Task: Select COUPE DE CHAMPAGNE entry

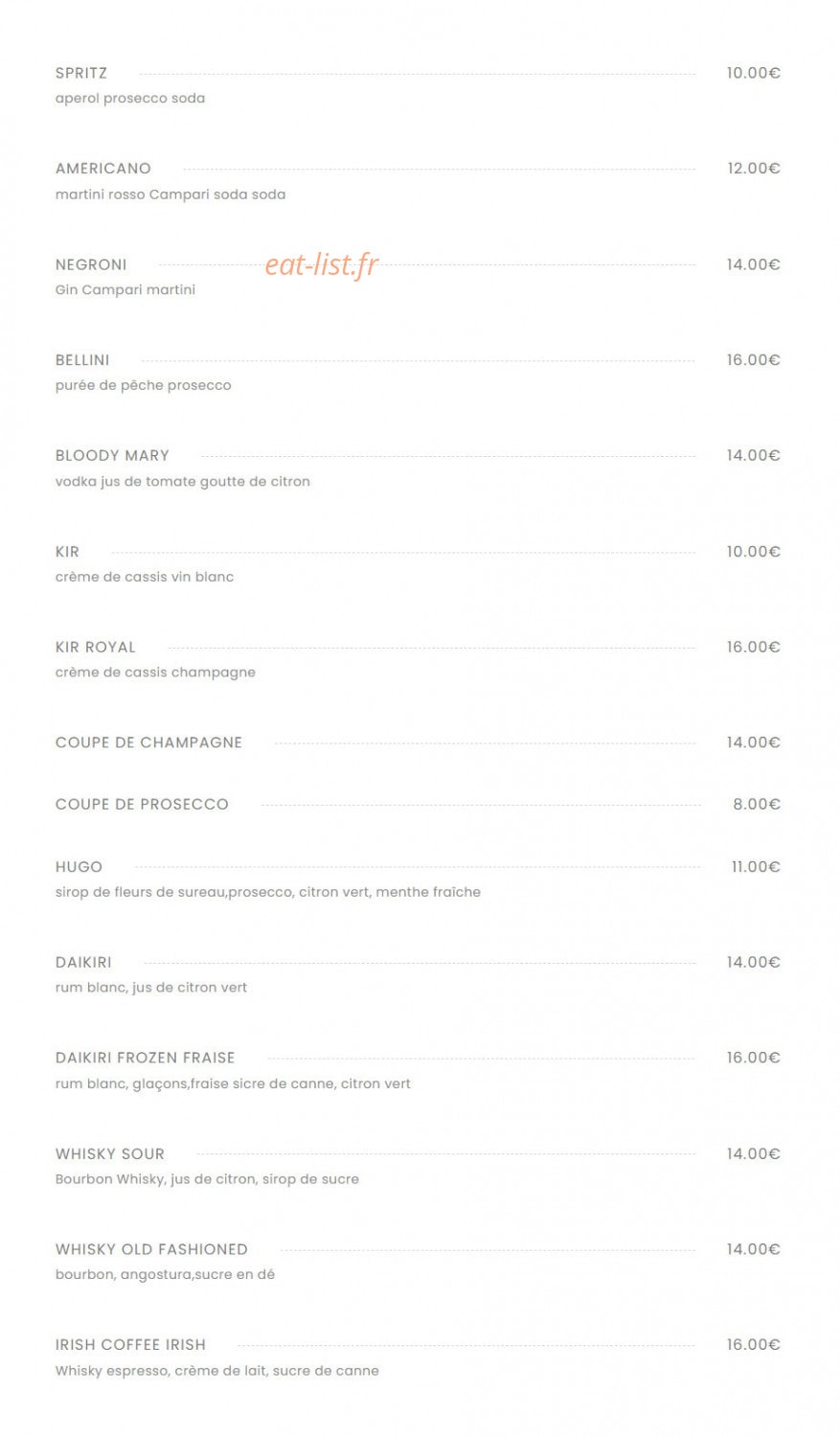Action: point(149,742)
